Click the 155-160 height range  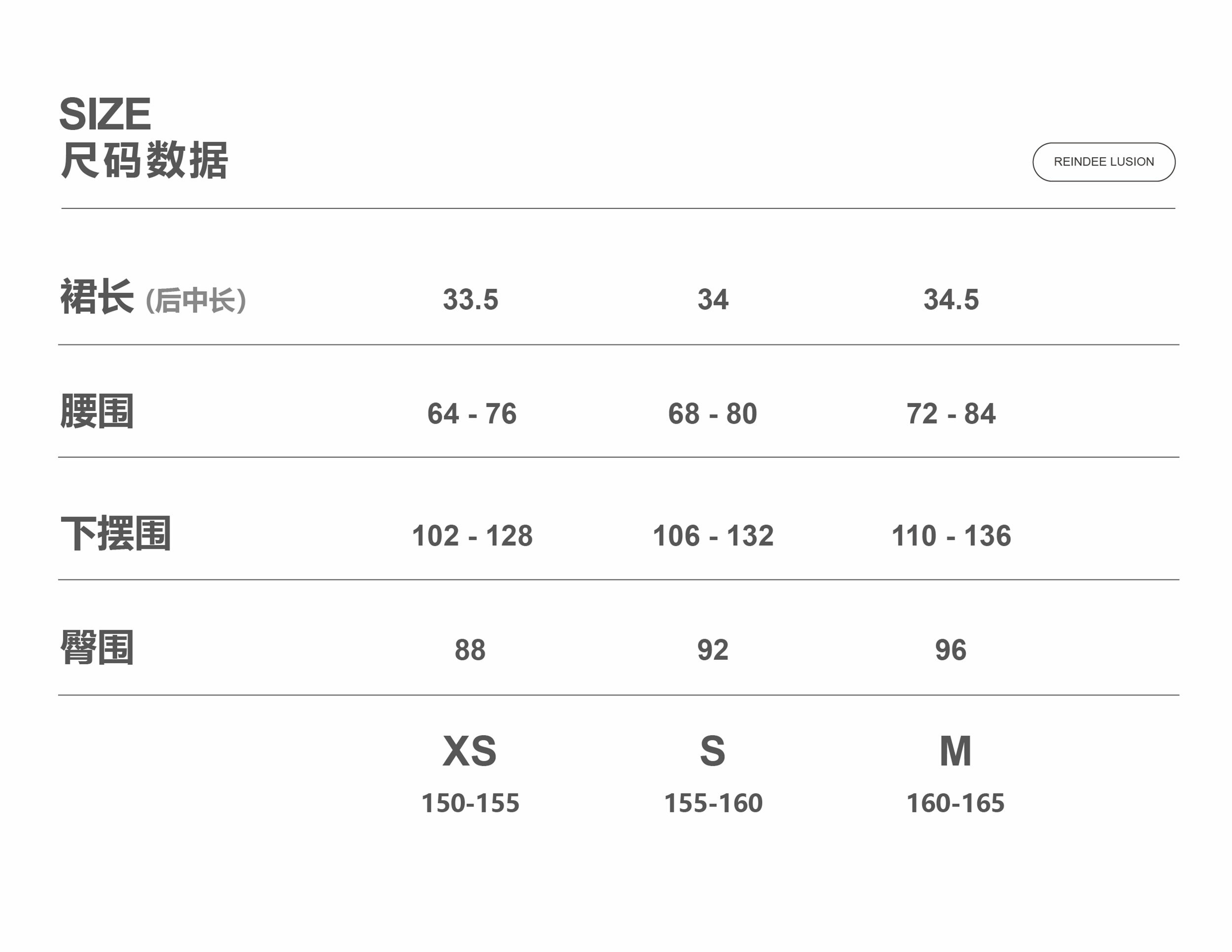click(713, 803)
